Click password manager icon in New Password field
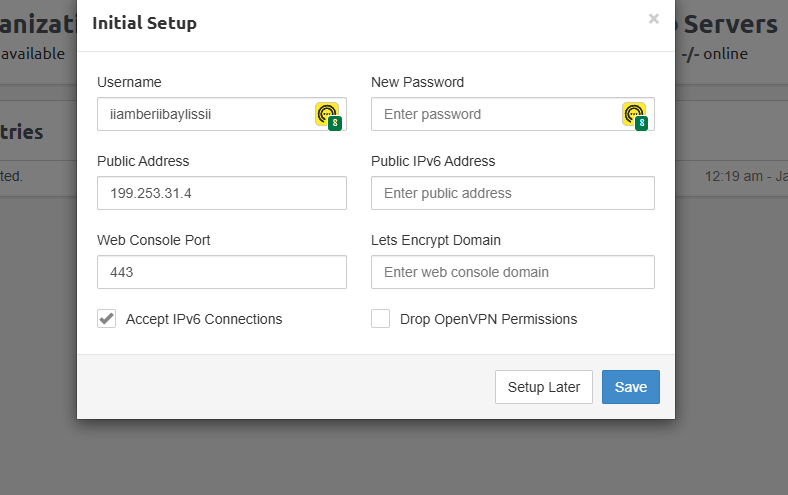788x495 pixels. click(634, 115)
